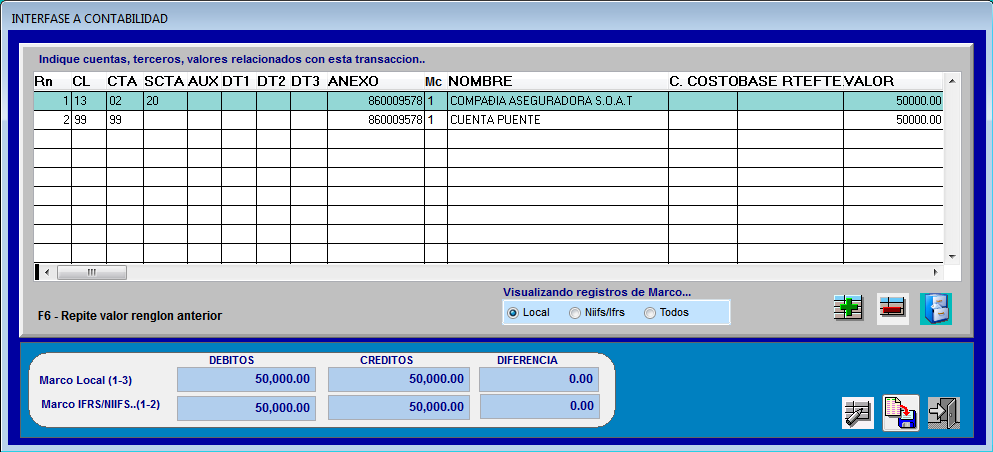Select the Local radio option
The height and width of the screenshot is (452, 993).
coord(529,313)
